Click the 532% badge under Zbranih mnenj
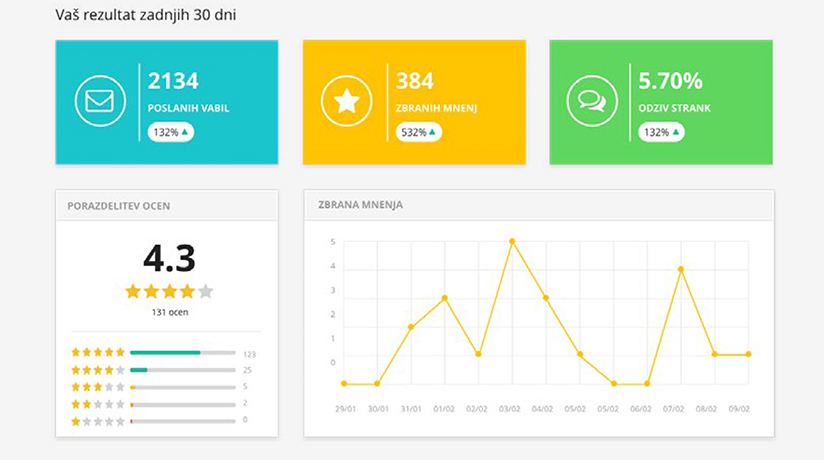 pyautogui.click(x=418, y=132)
